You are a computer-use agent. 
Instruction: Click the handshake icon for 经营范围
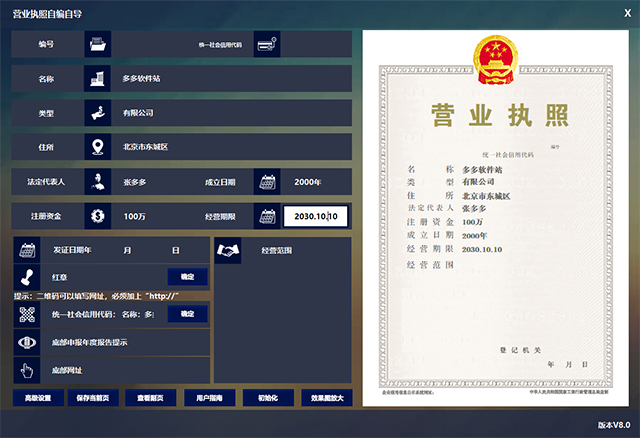(228, 250)
